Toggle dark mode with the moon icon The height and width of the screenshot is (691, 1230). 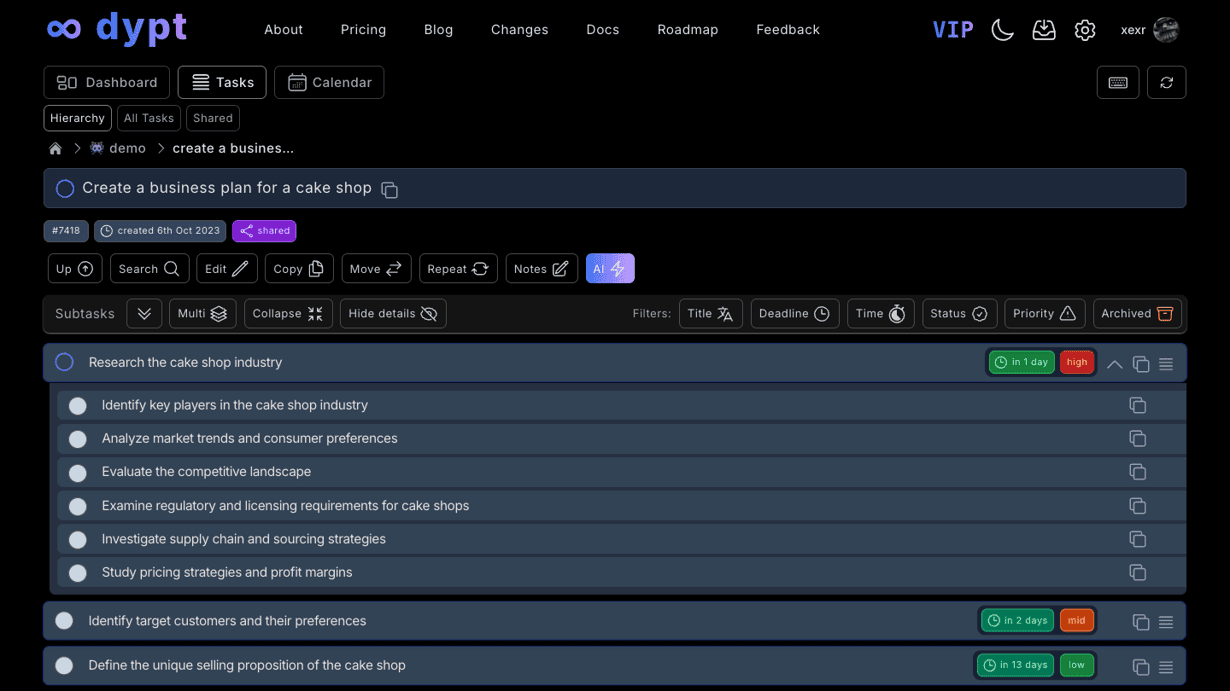tap(1002, 30)
